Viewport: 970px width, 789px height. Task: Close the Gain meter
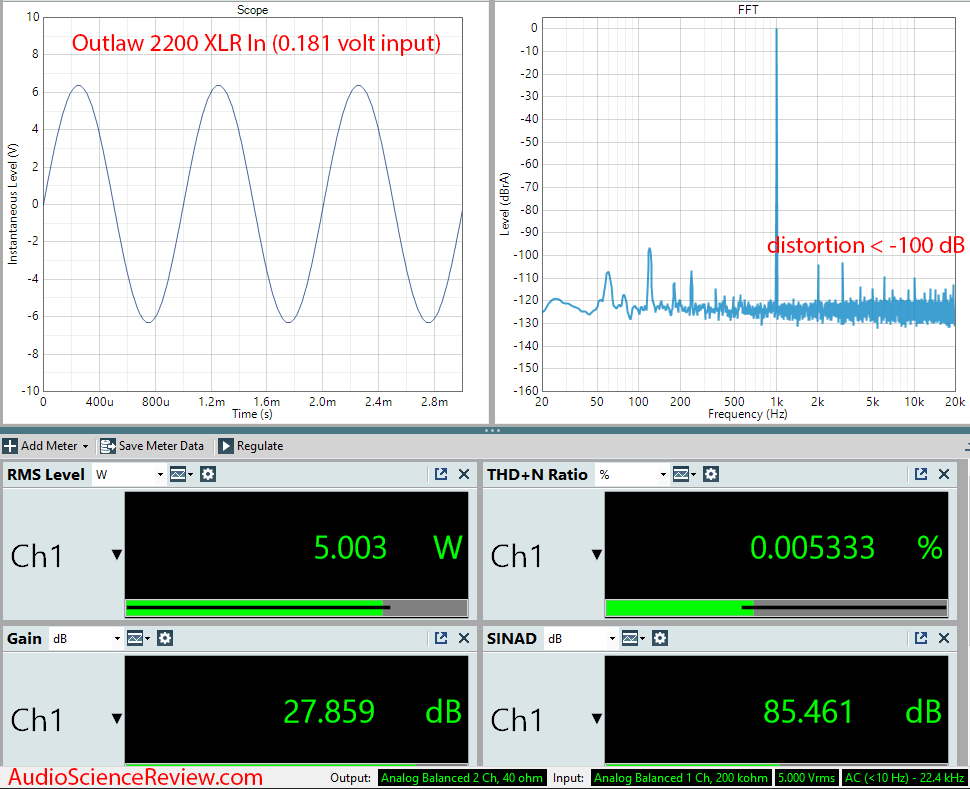pyautogui.click(x=464, y=638)
